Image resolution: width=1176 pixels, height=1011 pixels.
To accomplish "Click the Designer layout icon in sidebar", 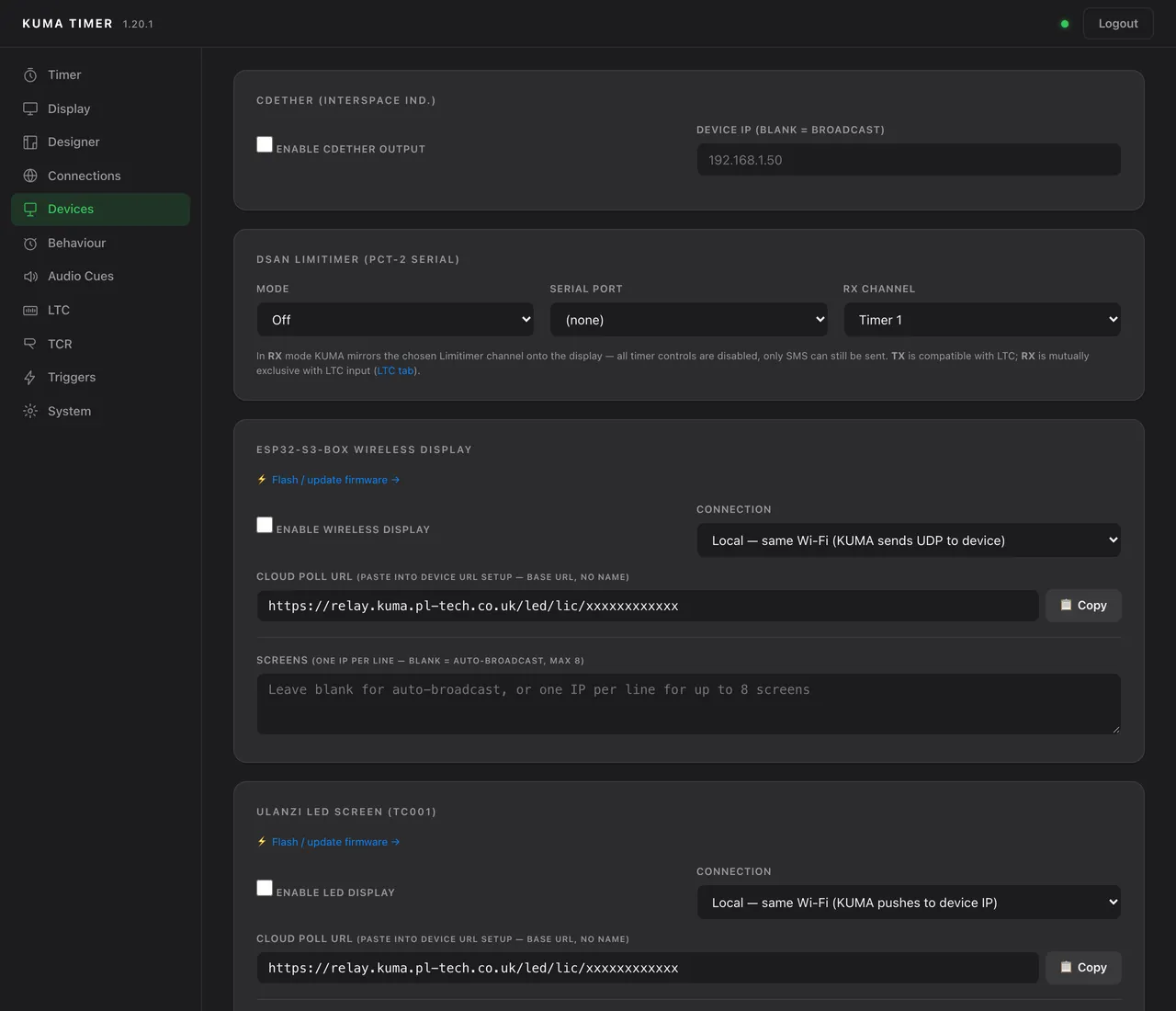I will pos(30,142).
